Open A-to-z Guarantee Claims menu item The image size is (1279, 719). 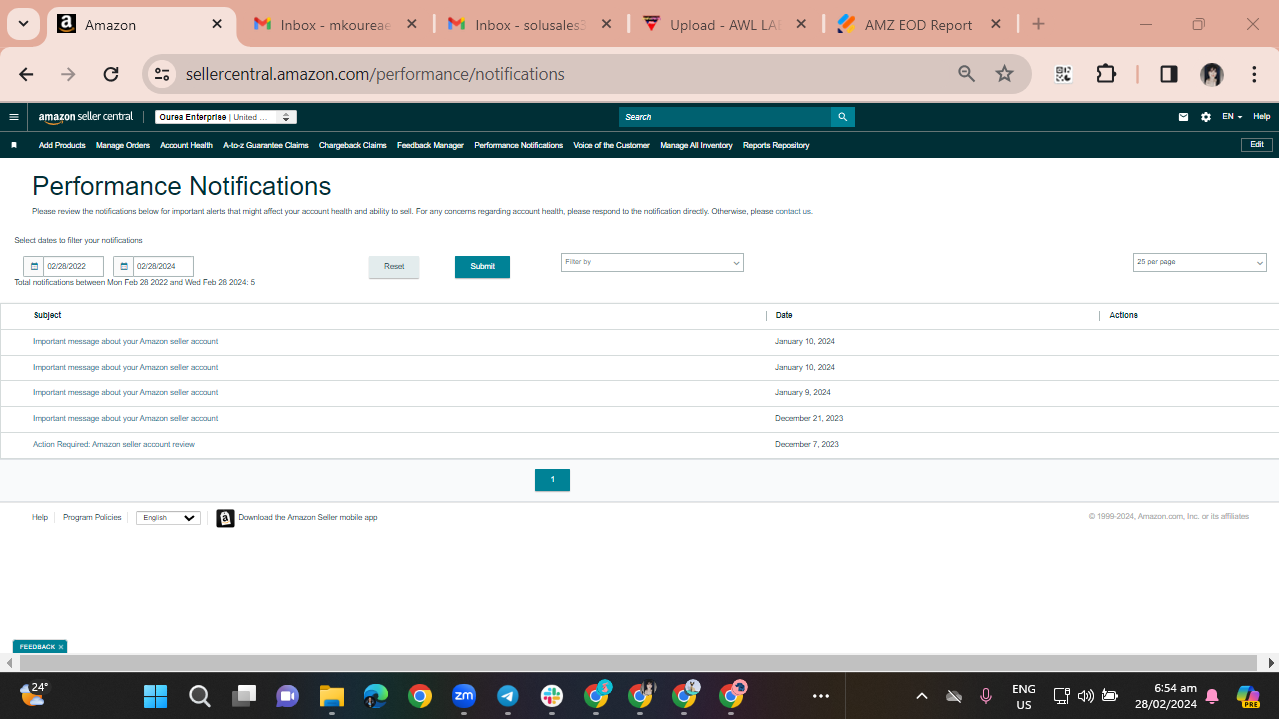tap(266, 145)
